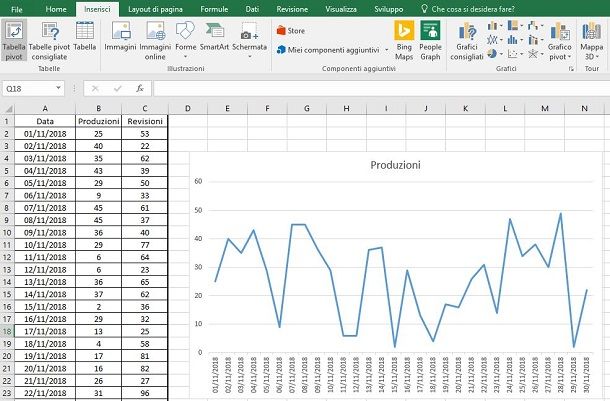Switch to the Formule tab
This screenshot has width=610, height=401.
click(x=214, y=9)
